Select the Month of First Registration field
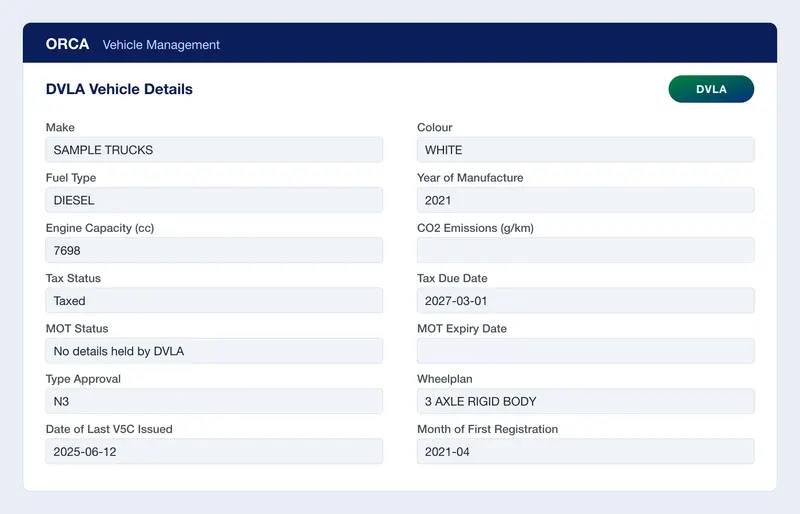The height and width of the screenshot is (514, 800). click(585, 451)
